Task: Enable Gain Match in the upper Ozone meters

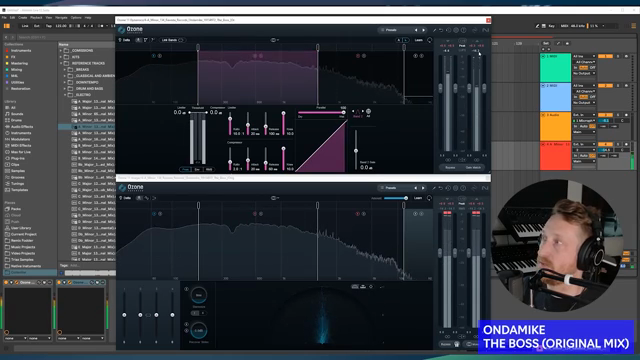Action: (473, 168)
